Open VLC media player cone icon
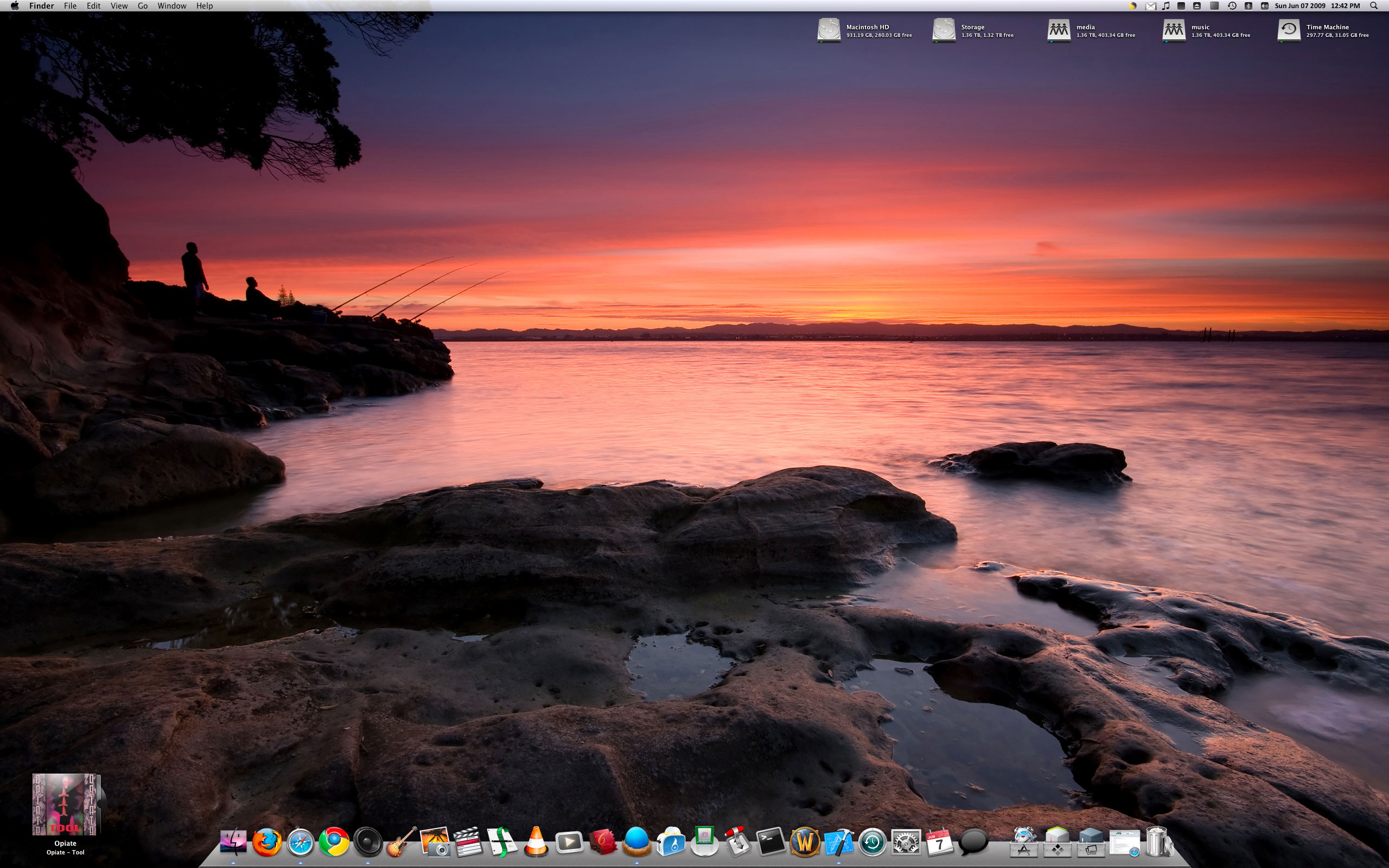The height and width of the screenshot is (868, 1389). pyautogui.click(x=536, y=842)
